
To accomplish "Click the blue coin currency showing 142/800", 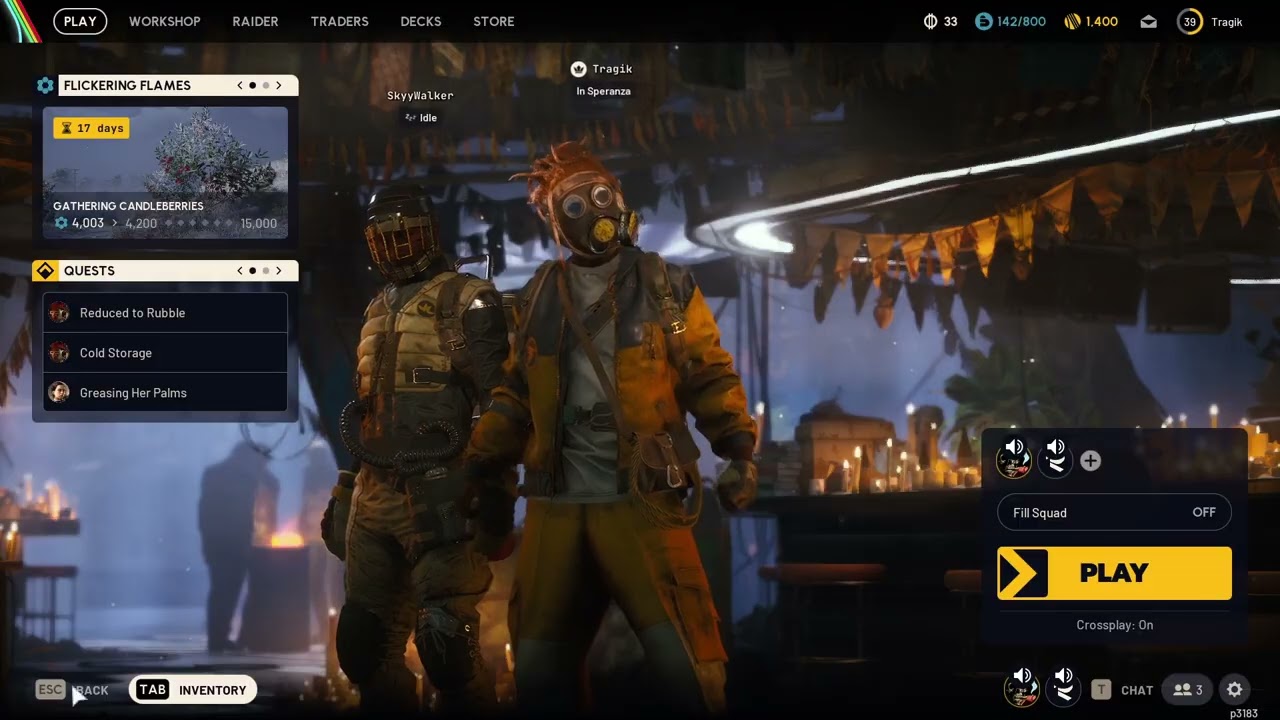I will click(x=1010, y=21).
